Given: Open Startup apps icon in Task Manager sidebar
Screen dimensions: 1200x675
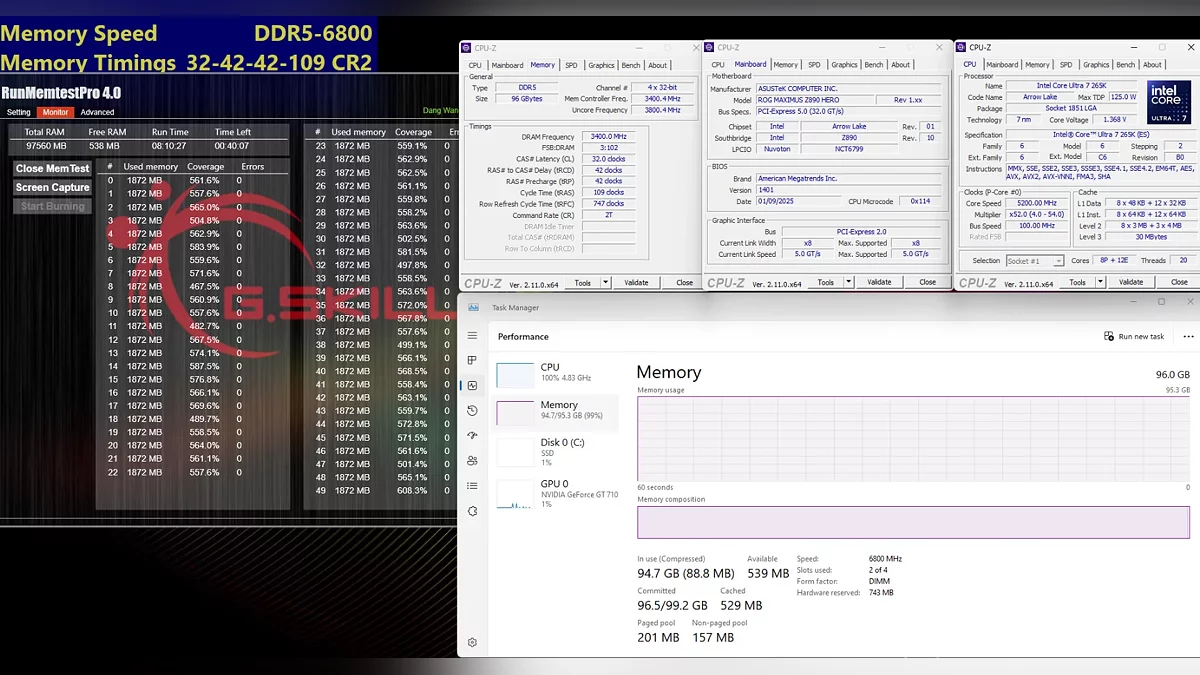Looking at the screenshot, I should (473, 436).
